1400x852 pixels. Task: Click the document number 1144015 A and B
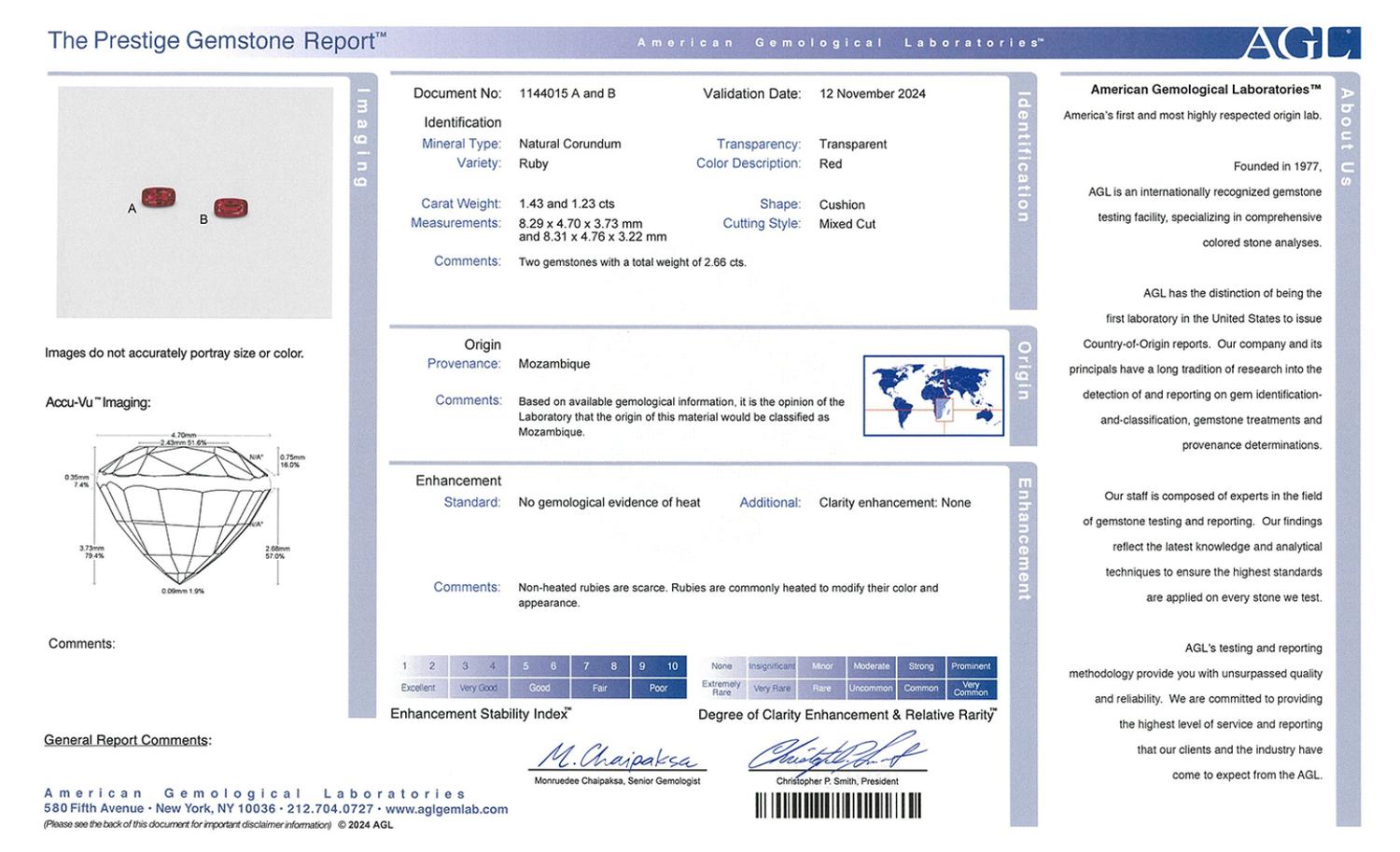point(567,93)
